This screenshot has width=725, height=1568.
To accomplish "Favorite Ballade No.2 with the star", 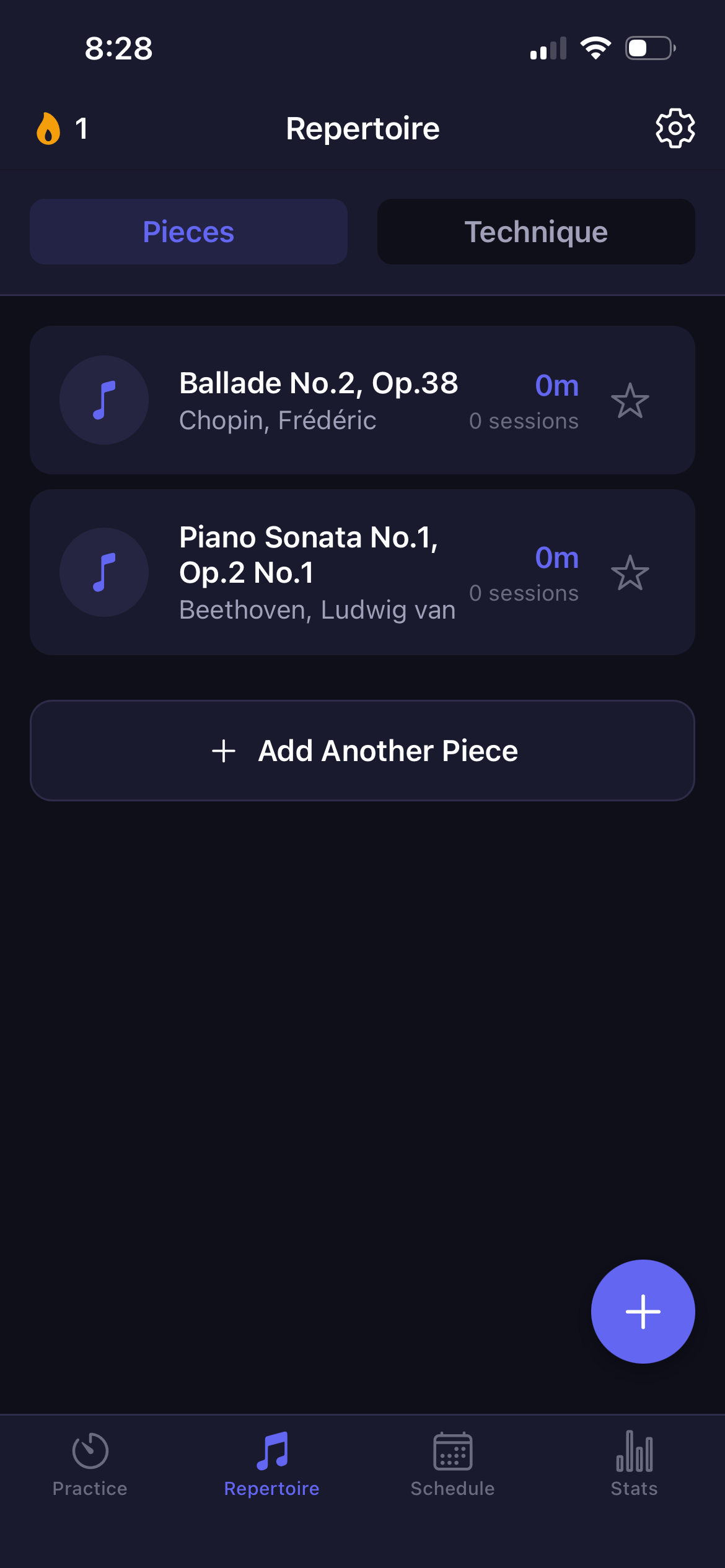I will pos(630,401).
